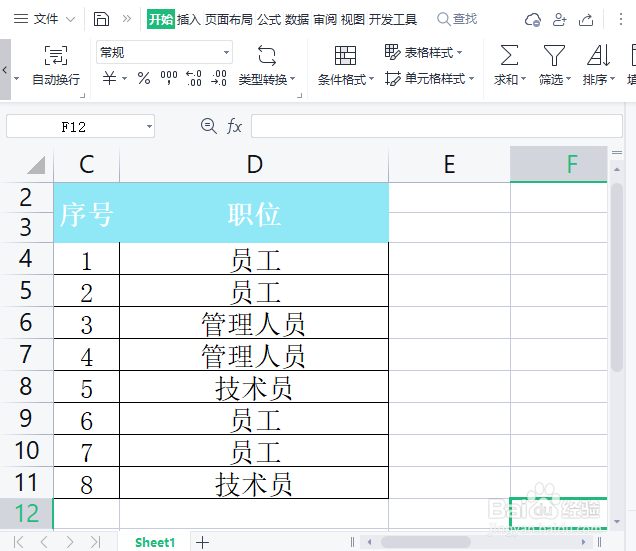Add a new sheet with plus button
Screen dimensions: 636x551
202,542
